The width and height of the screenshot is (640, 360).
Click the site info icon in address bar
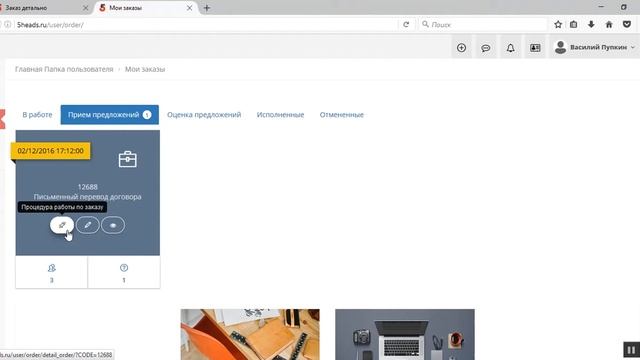tap(7, 24)
